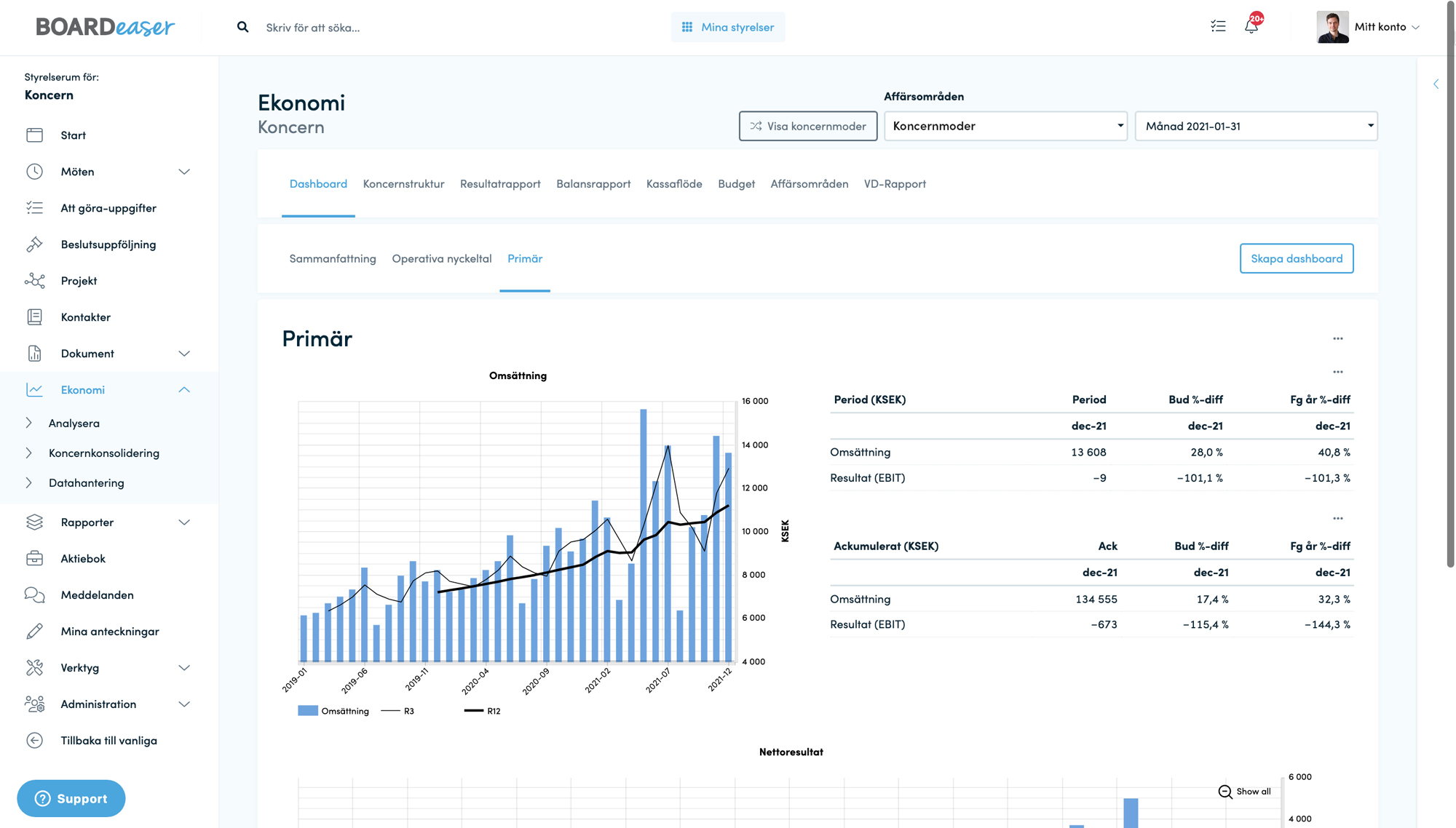This screenshot has height=828, width=1456.
Task: Open the Mitt konto account menu
Action: [x=1387, y=27]
